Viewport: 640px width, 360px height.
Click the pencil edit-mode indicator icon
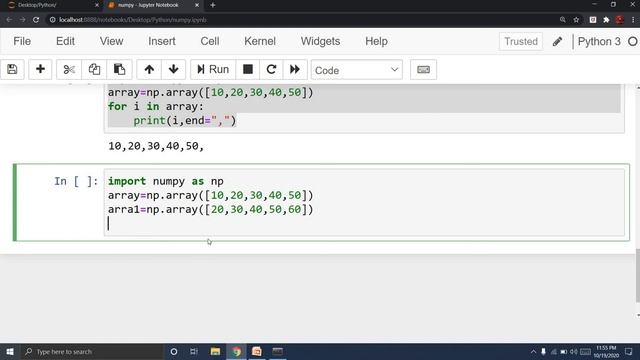557,41
